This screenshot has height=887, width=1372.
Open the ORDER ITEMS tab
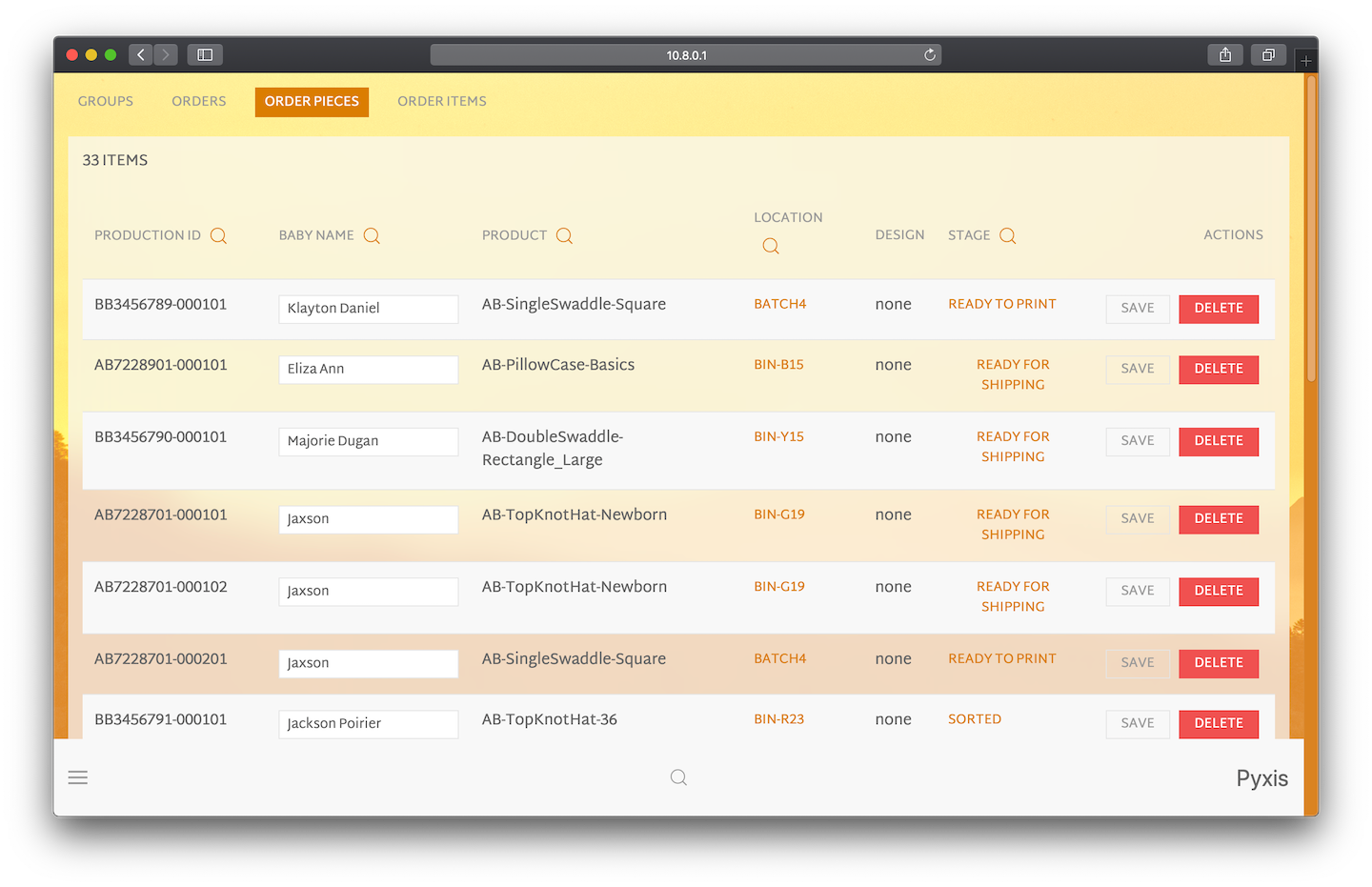coord(441,101)
